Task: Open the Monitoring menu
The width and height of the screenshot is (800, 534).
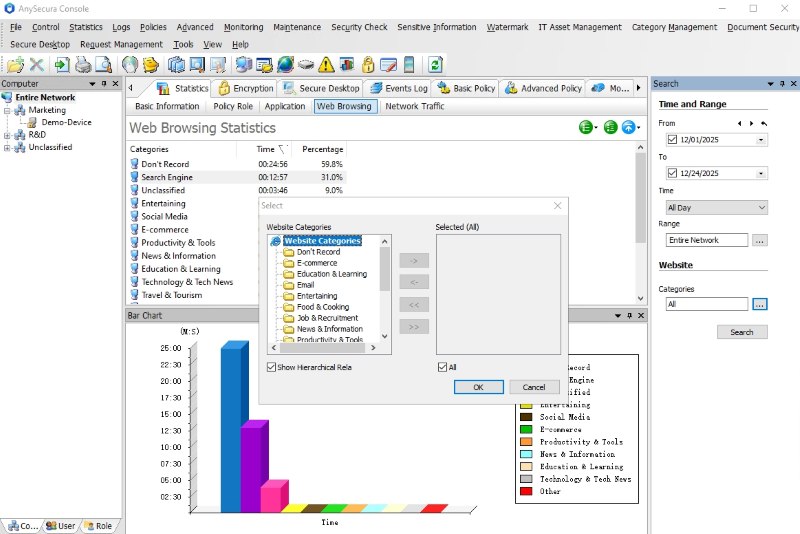Action: (243, 27)
